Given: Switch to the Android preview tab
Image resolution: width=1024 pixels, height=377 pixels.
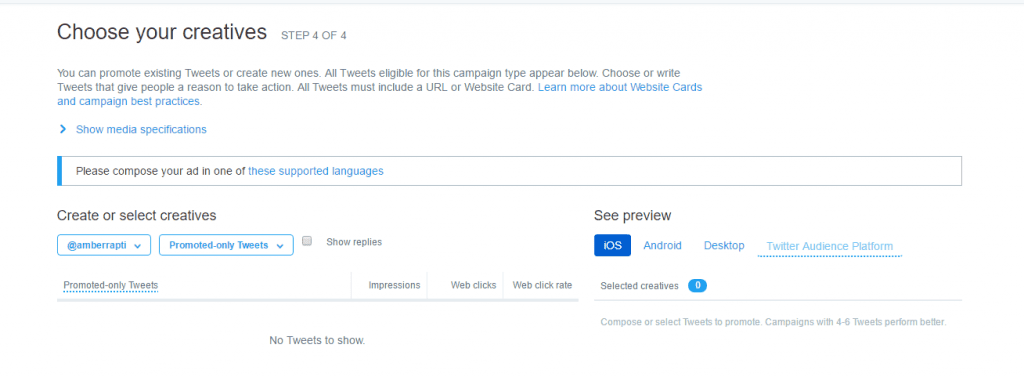Looking at the screenshot, I should point(662,246).
